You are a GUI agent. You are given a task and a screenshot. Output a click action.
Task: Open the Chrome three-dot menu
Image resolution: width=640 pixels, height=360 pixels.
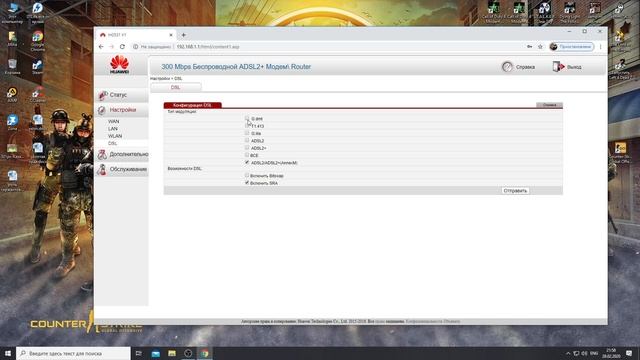point(600,47)
